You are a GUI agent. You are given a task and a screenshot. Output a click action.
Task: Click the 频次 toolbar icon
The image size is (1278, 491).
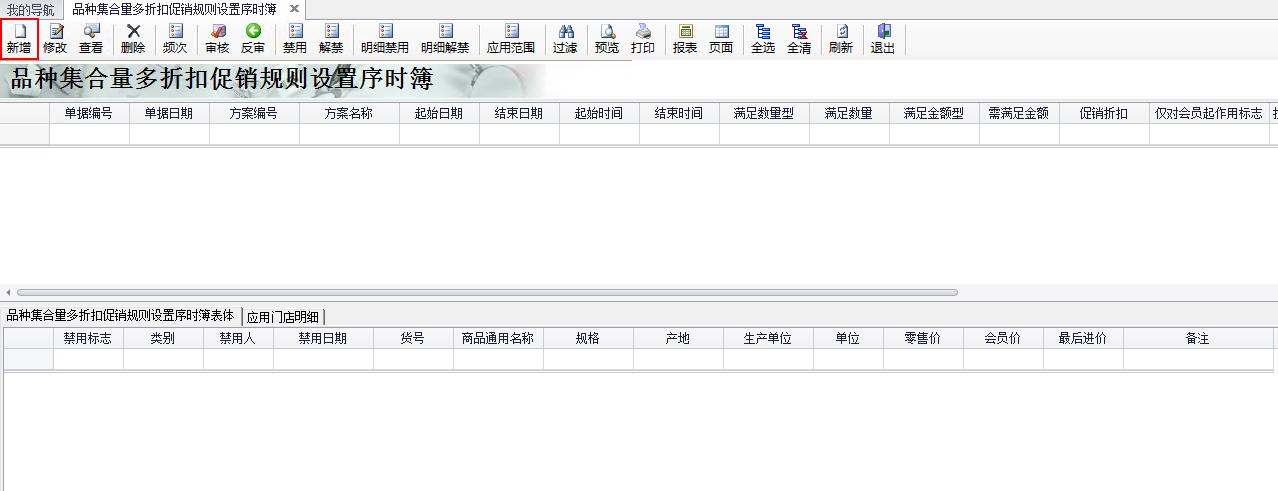pos(175,39)
